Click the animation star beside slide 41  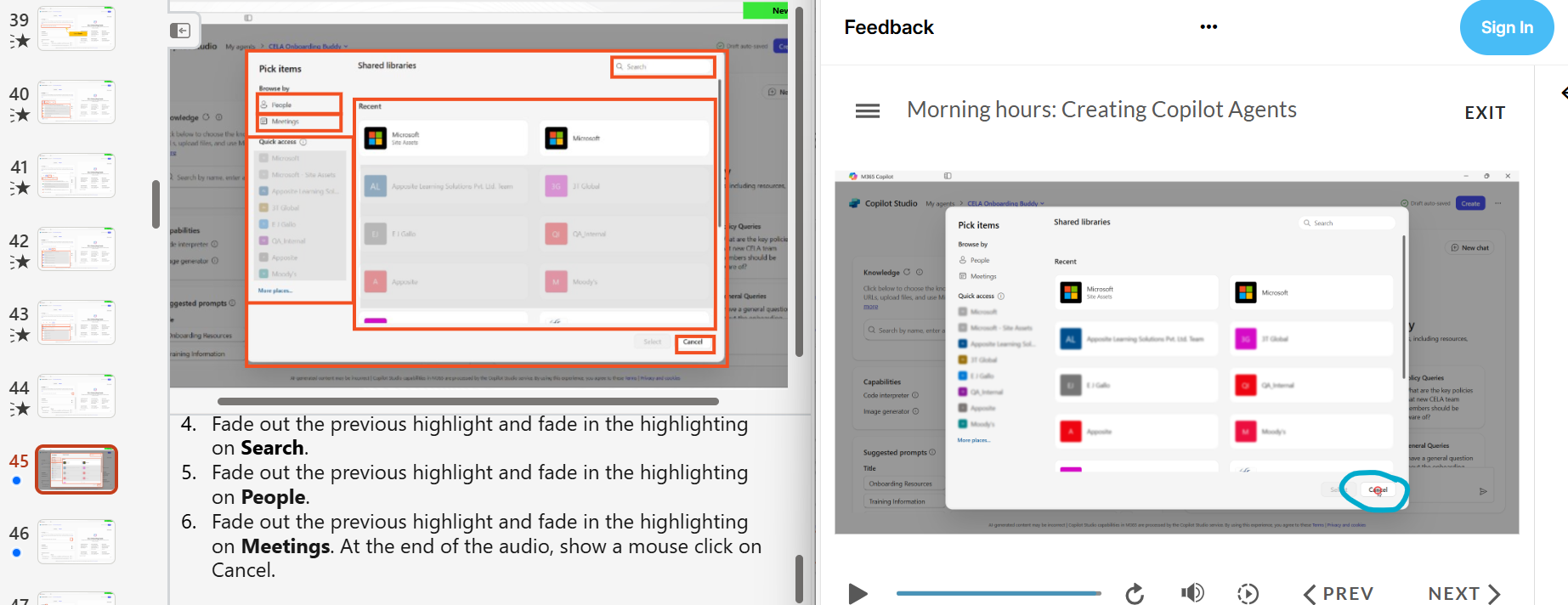click(x=20, y=188)
